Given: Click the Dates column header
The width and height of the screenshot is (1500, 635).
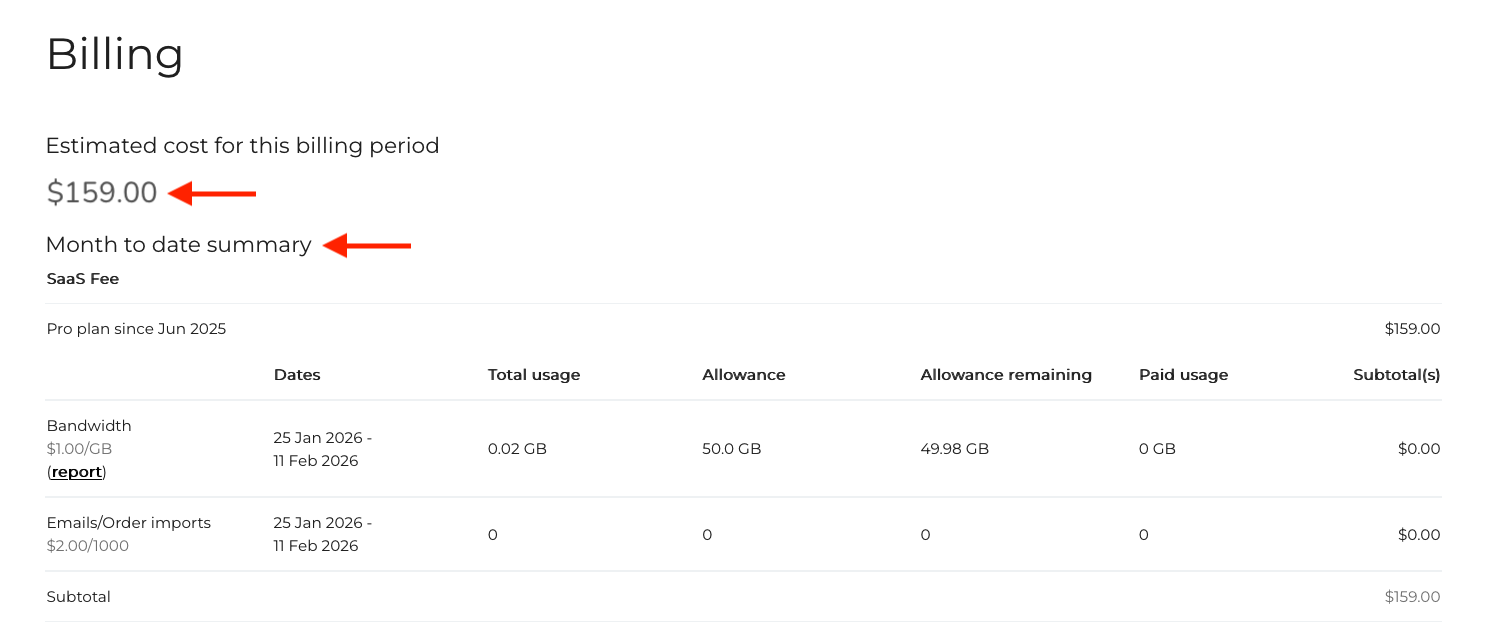Looking at the screenshot, I should click(x=297, y=375).
